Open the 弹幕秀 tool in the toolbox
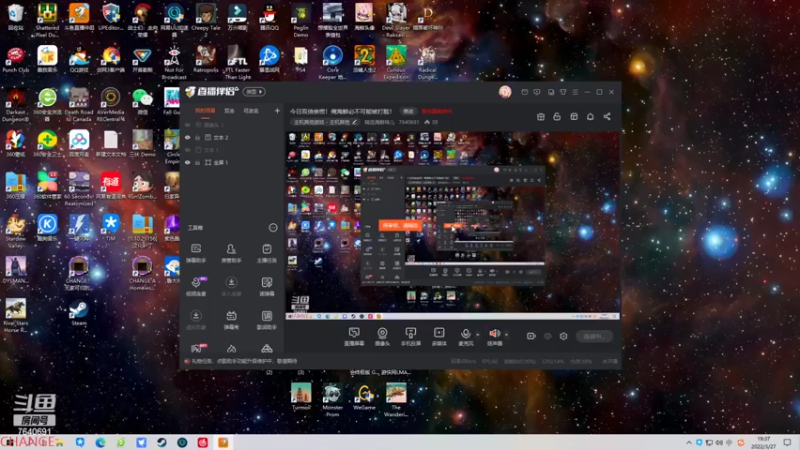The width and height of the screenshot is (800, 450). coord(231,320)
